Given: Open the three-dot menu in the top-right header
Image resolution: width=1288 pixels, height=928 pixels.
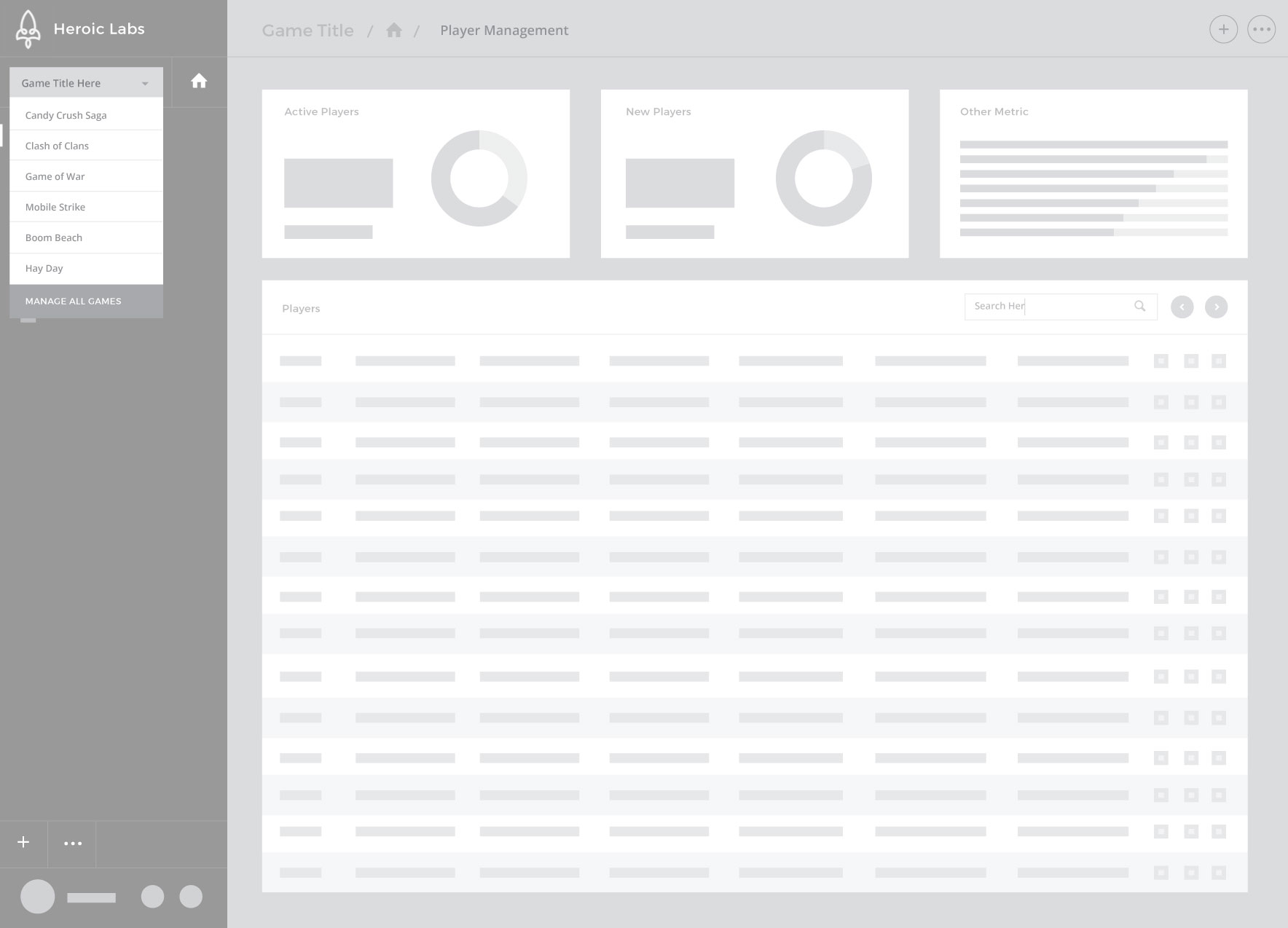Looking at the screenshot, I should click(x=1261, y=30).
